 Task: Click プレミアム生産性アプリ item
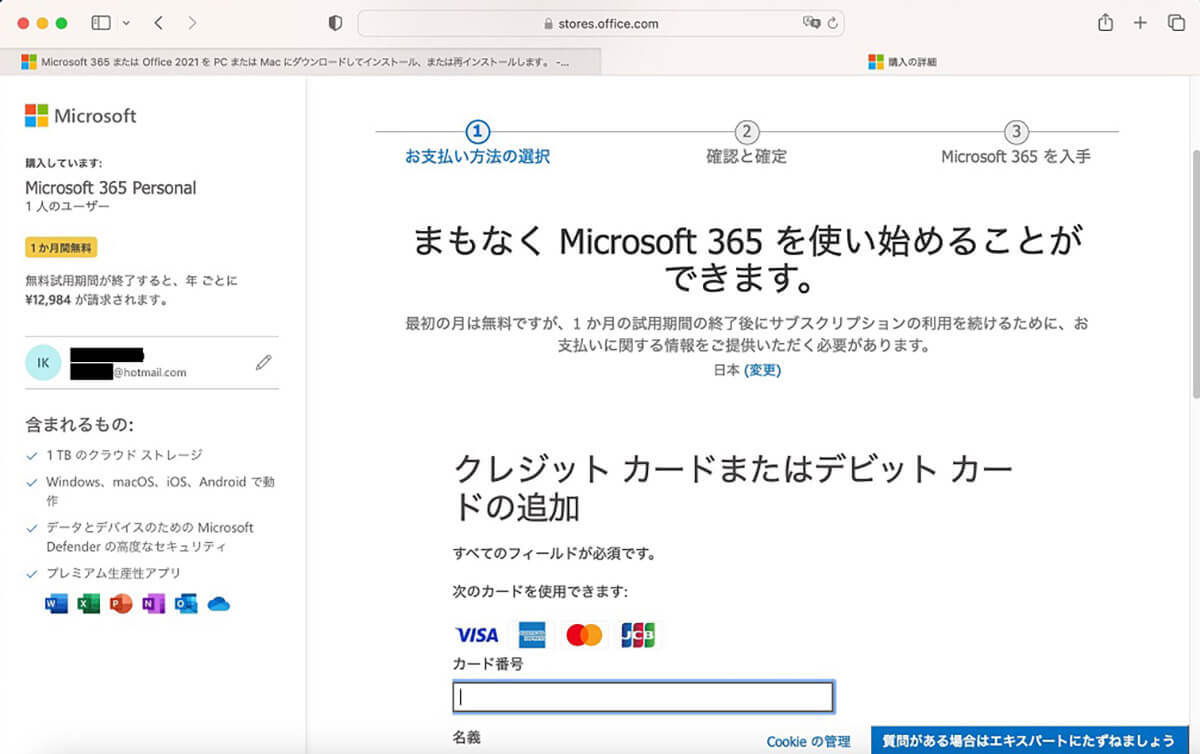tap(113, 573)
